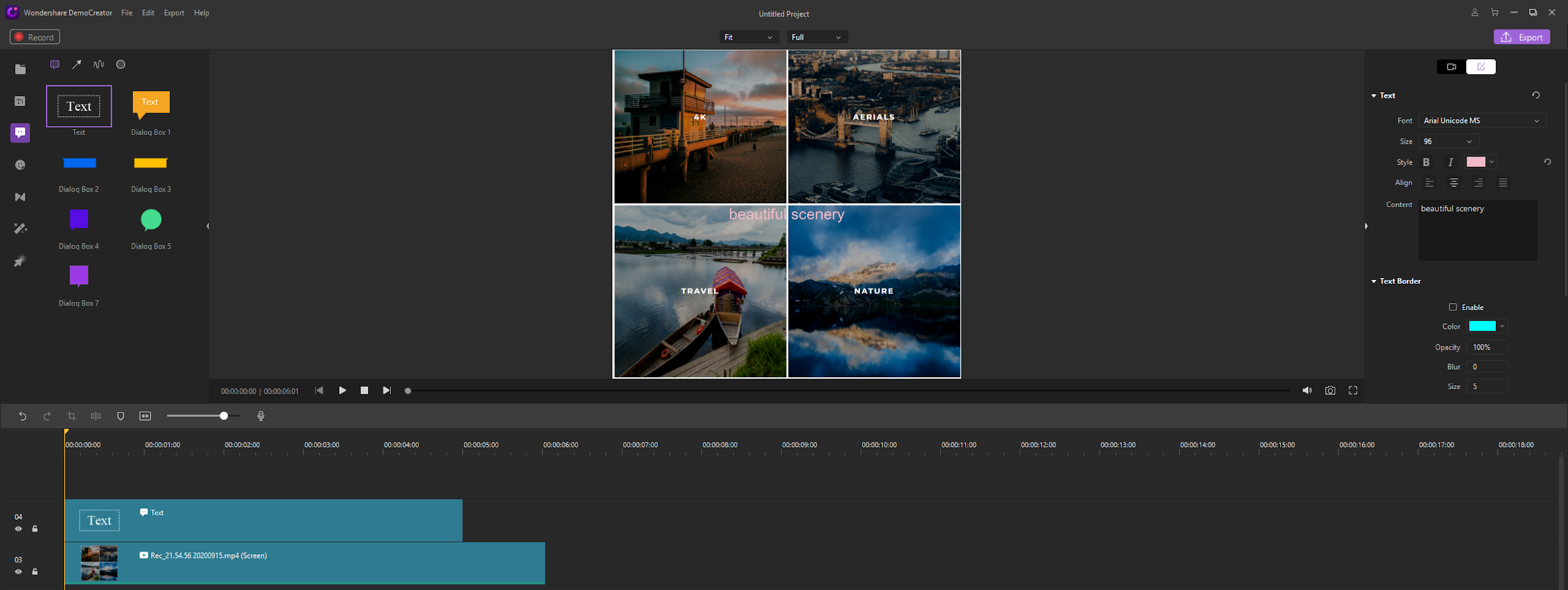Viewport: 1568px width, 590px height.
Task: Enter fullscreen preview mode
Action: (1353, 390)
